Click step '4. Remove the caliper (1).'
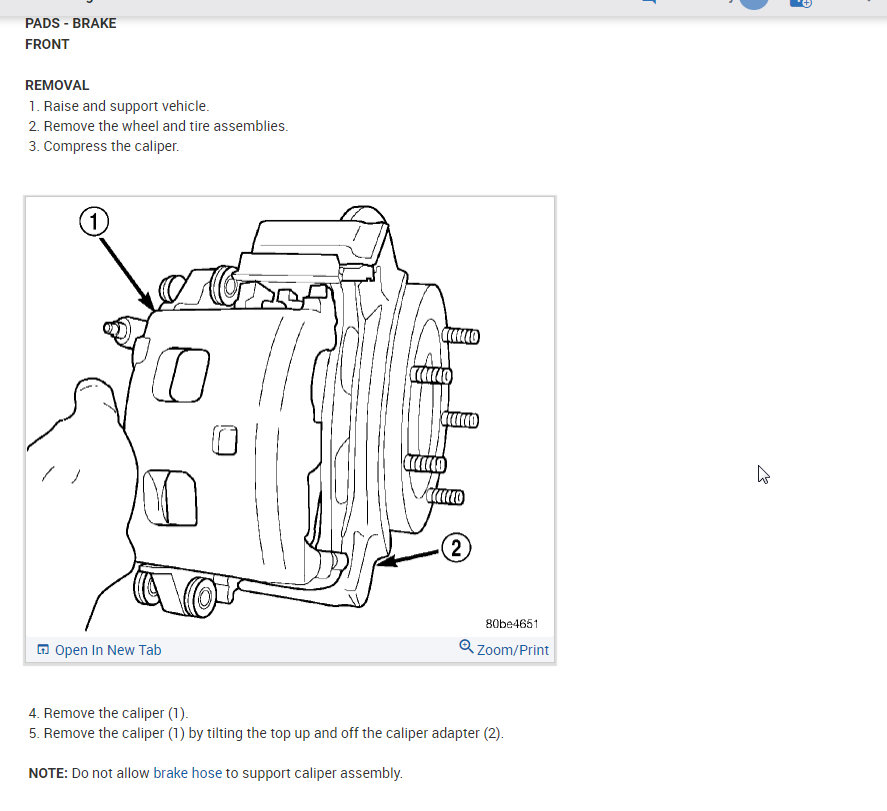 click(x=108, y=713)
